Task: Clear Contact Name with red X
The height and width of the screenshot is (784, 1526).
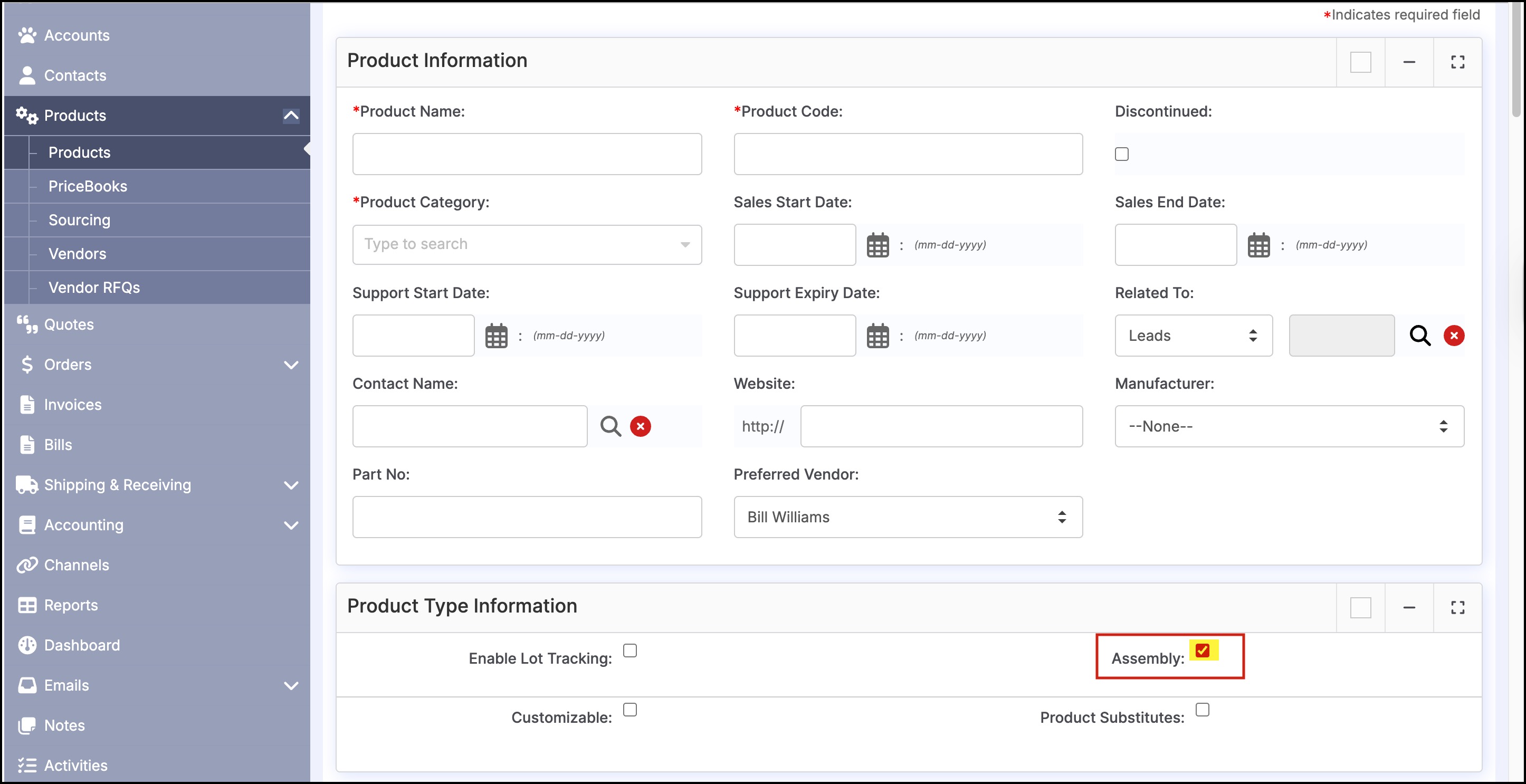Action: (x=641, y=426)
